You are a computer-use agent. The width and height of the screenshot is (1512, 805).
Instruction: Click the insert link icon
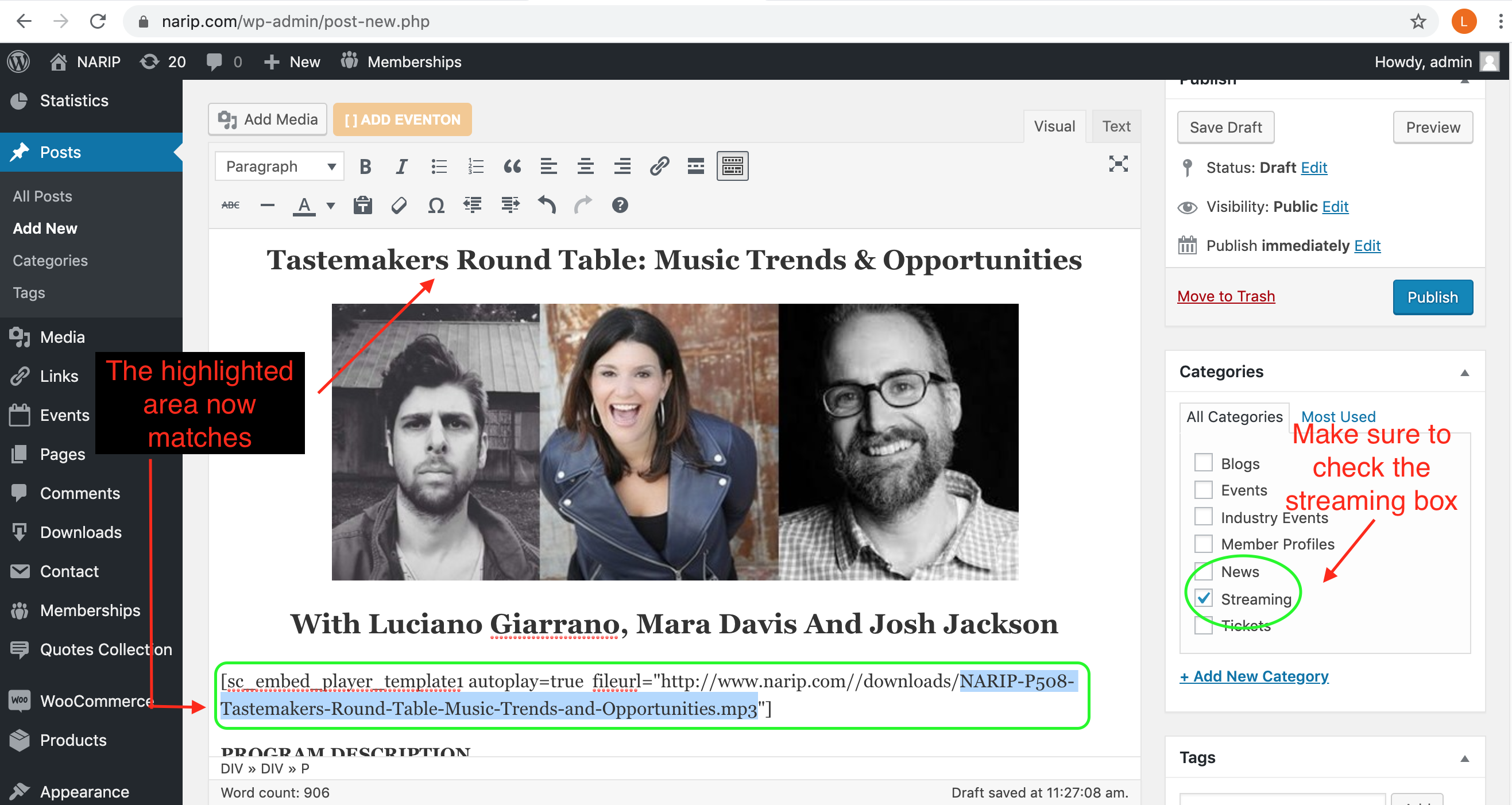click(659, 167)
